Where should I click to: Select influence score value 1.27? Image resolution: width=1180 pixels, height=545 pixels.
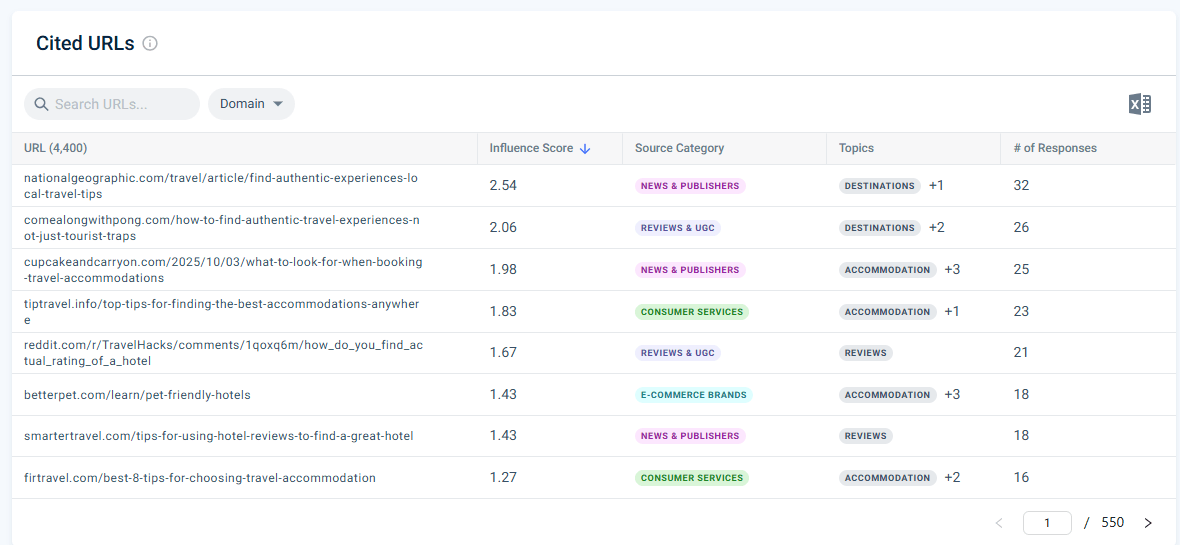503,478
